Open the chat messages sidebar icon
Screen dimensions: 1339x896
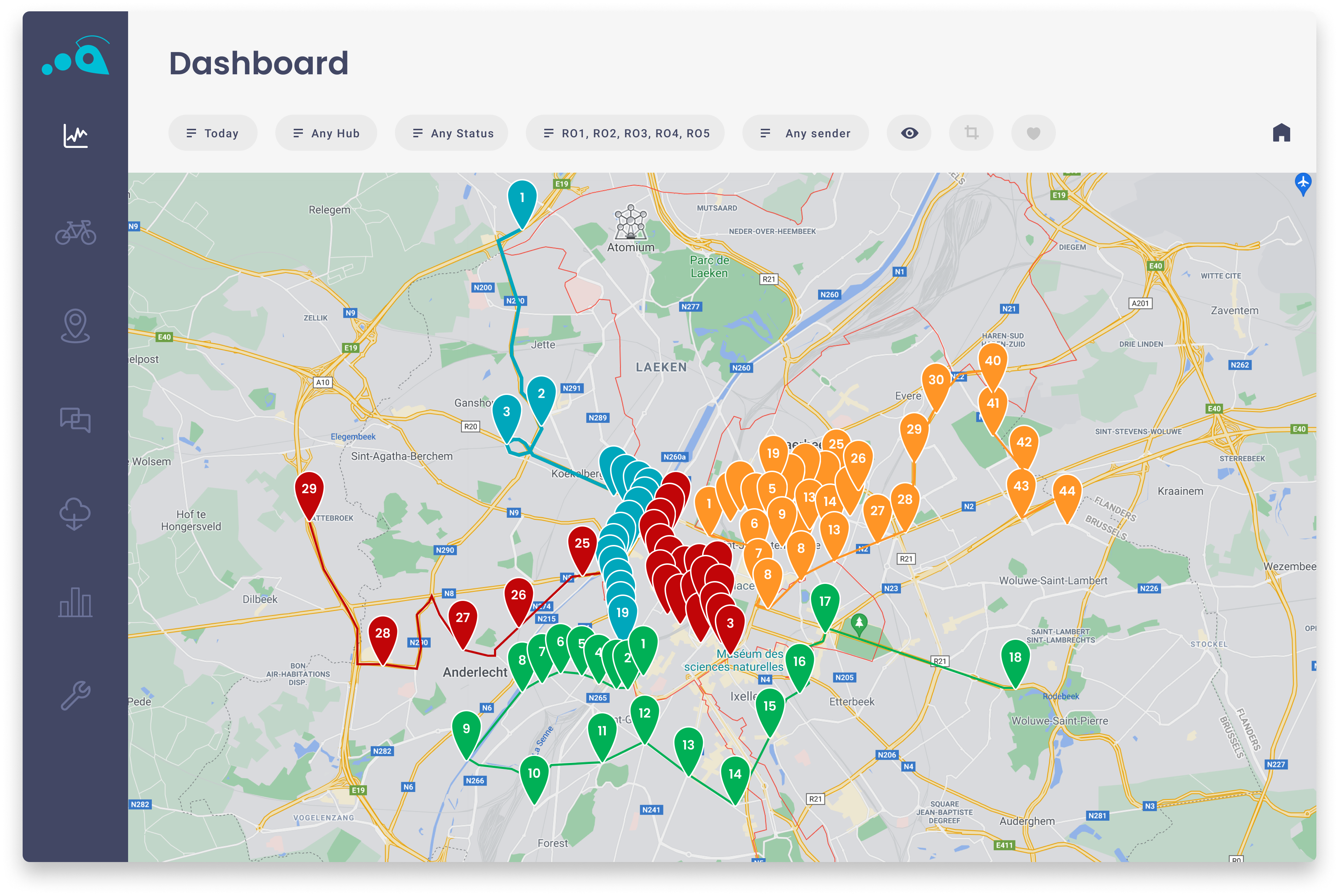[75, 420]
